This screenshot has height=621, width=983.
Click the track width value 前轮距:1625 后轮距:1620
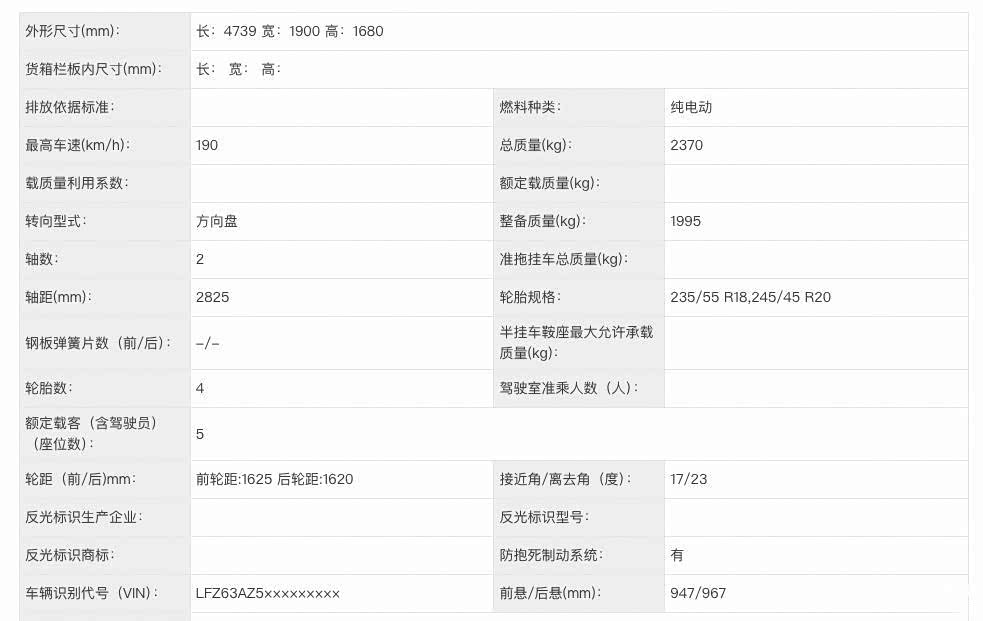pyautogui.click(x=274, y=479)
